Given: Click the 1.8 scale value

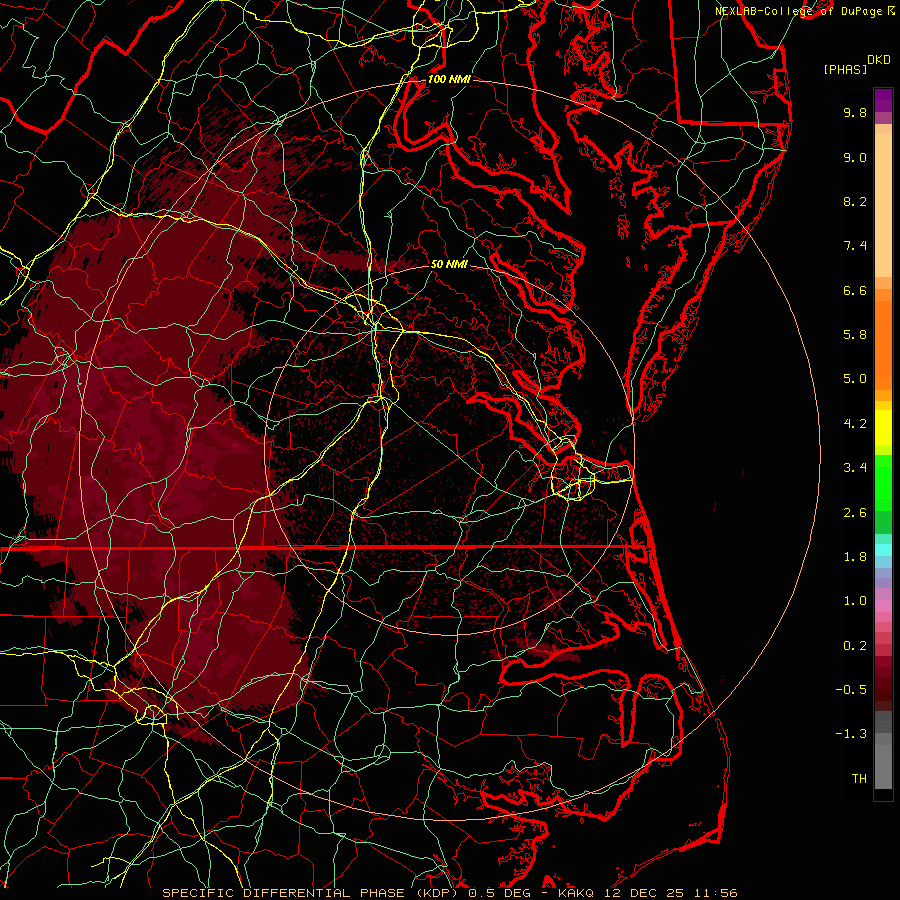Looking at the screenshot, I should tap(855, 557).
